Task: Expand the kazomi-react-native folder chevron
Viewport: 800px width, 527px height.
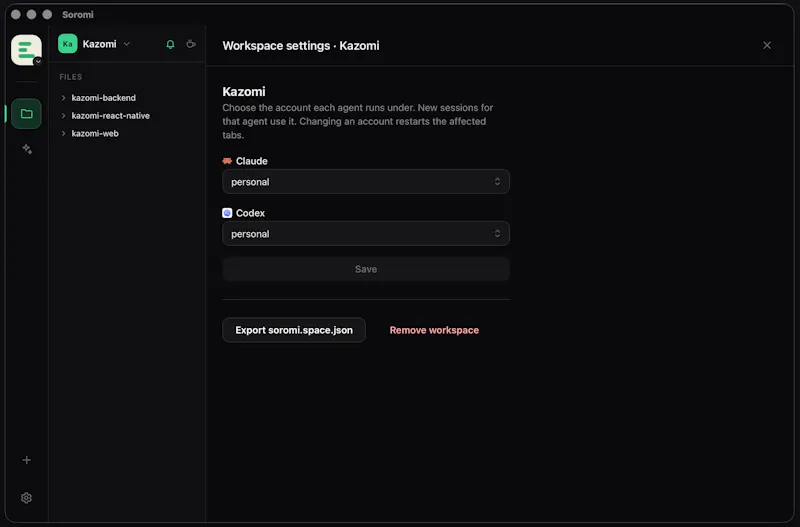Action: click(x=63, y=116)
